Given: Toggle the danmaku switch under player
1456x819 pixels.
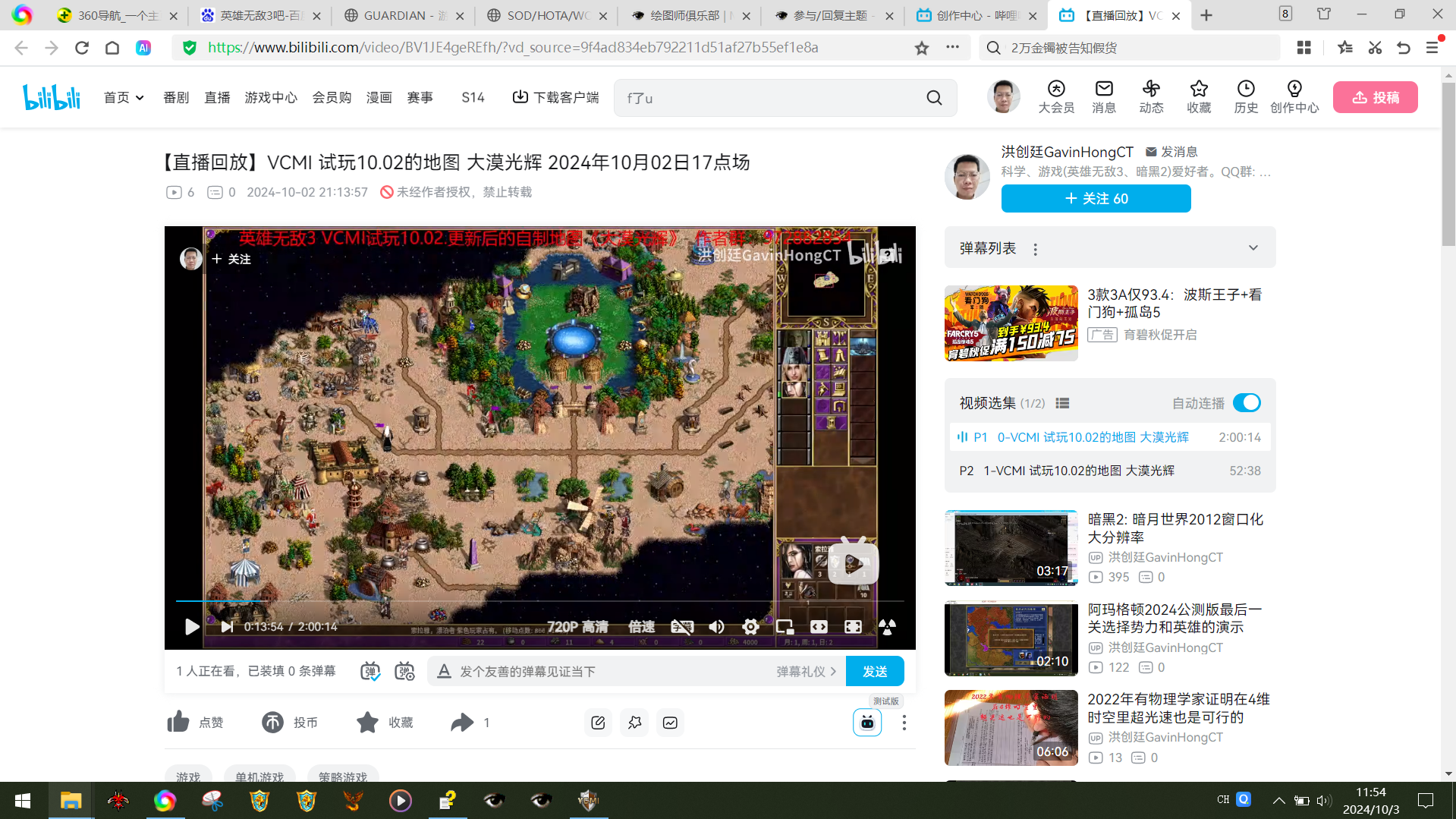Looking at the screenshot, I should [370, 671].
